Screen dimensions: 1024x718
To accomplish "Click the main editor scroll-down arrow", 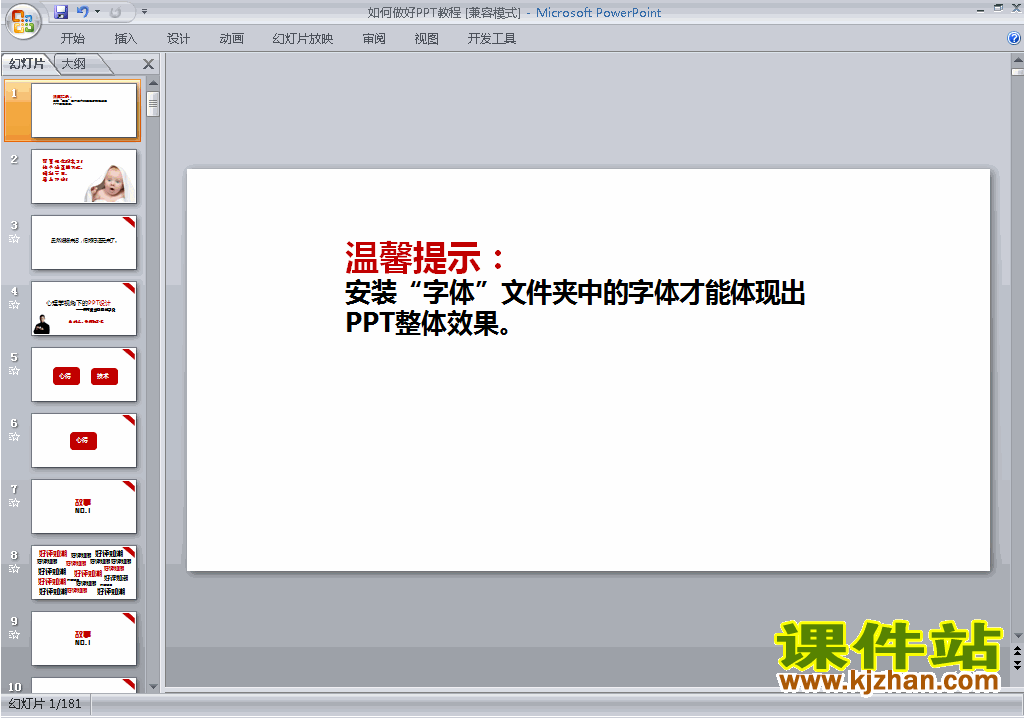I will [1017, 636].
